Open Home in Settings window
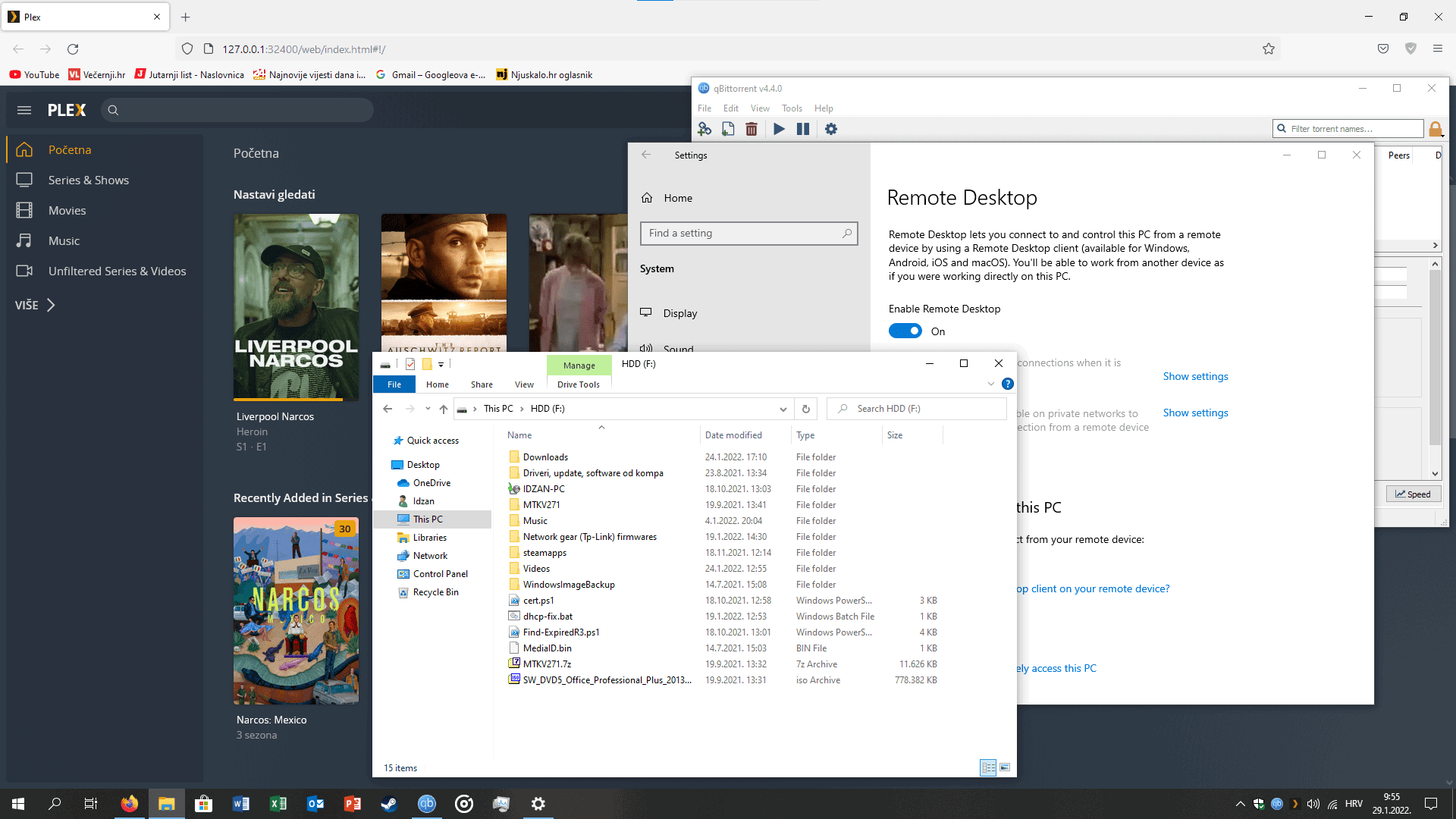The width and height of the screenshot is (1456, 819). click(678, 198)
